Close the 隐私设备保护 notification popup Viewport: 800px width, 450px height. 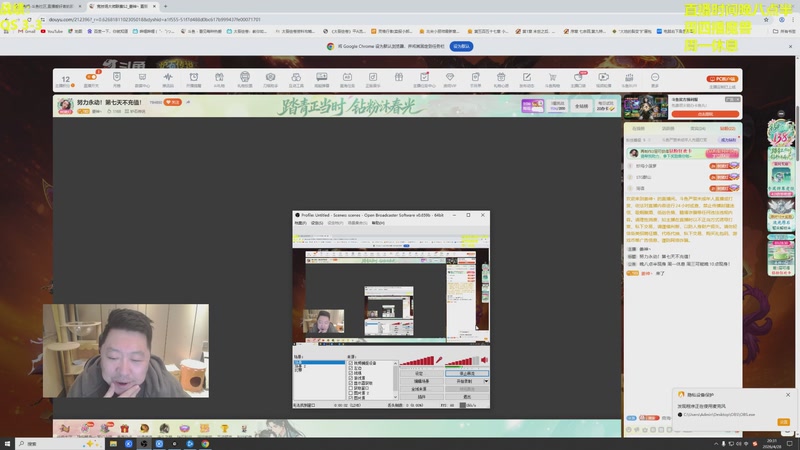coord(788,394)
